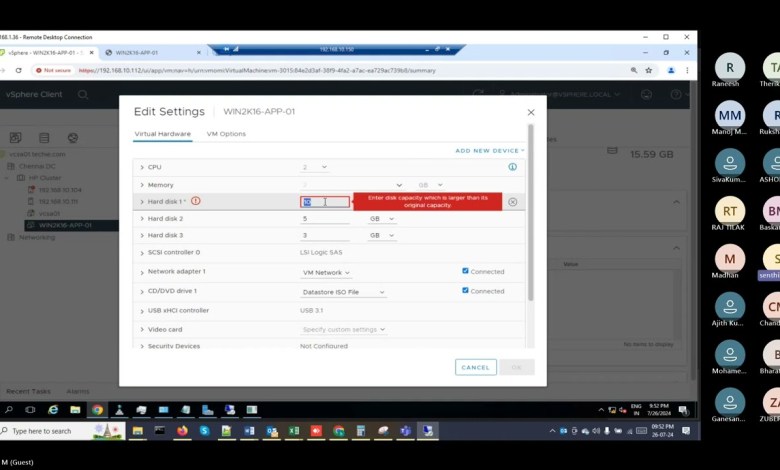This screenshot has height=470, width=780.
Task: Click the vSphere Client search icon
Action: pos(83,94)
